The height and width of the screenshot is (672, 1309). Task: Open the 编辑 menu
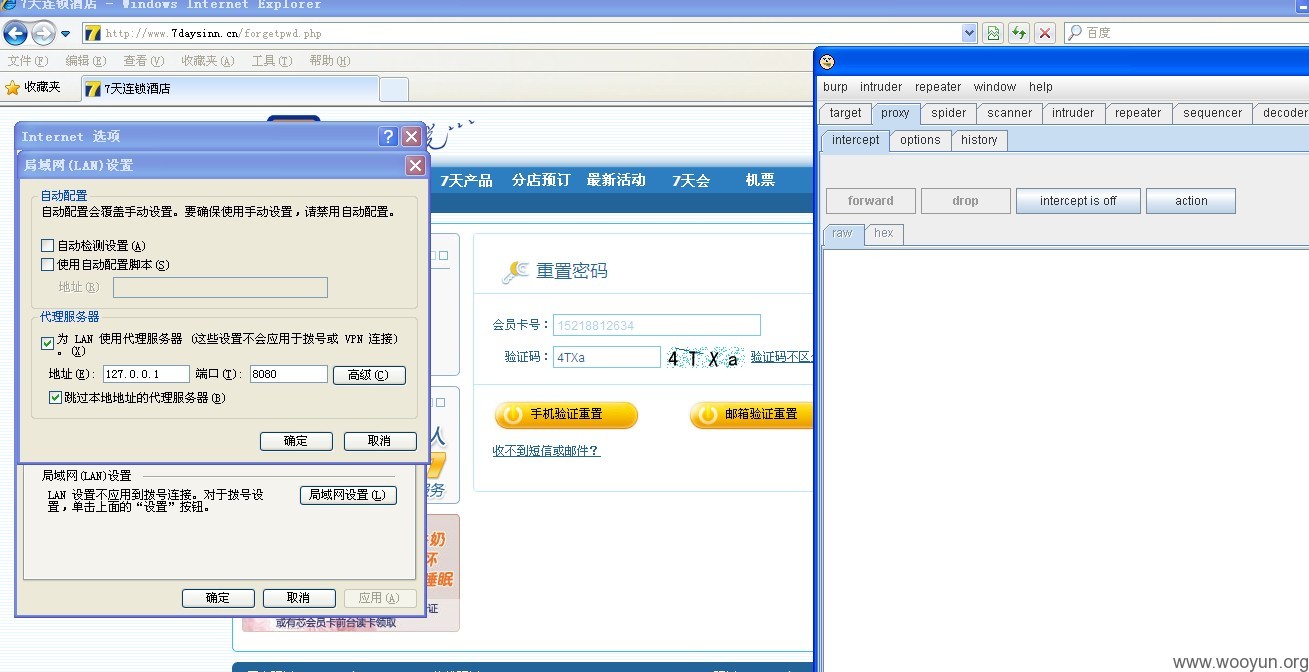85,61
